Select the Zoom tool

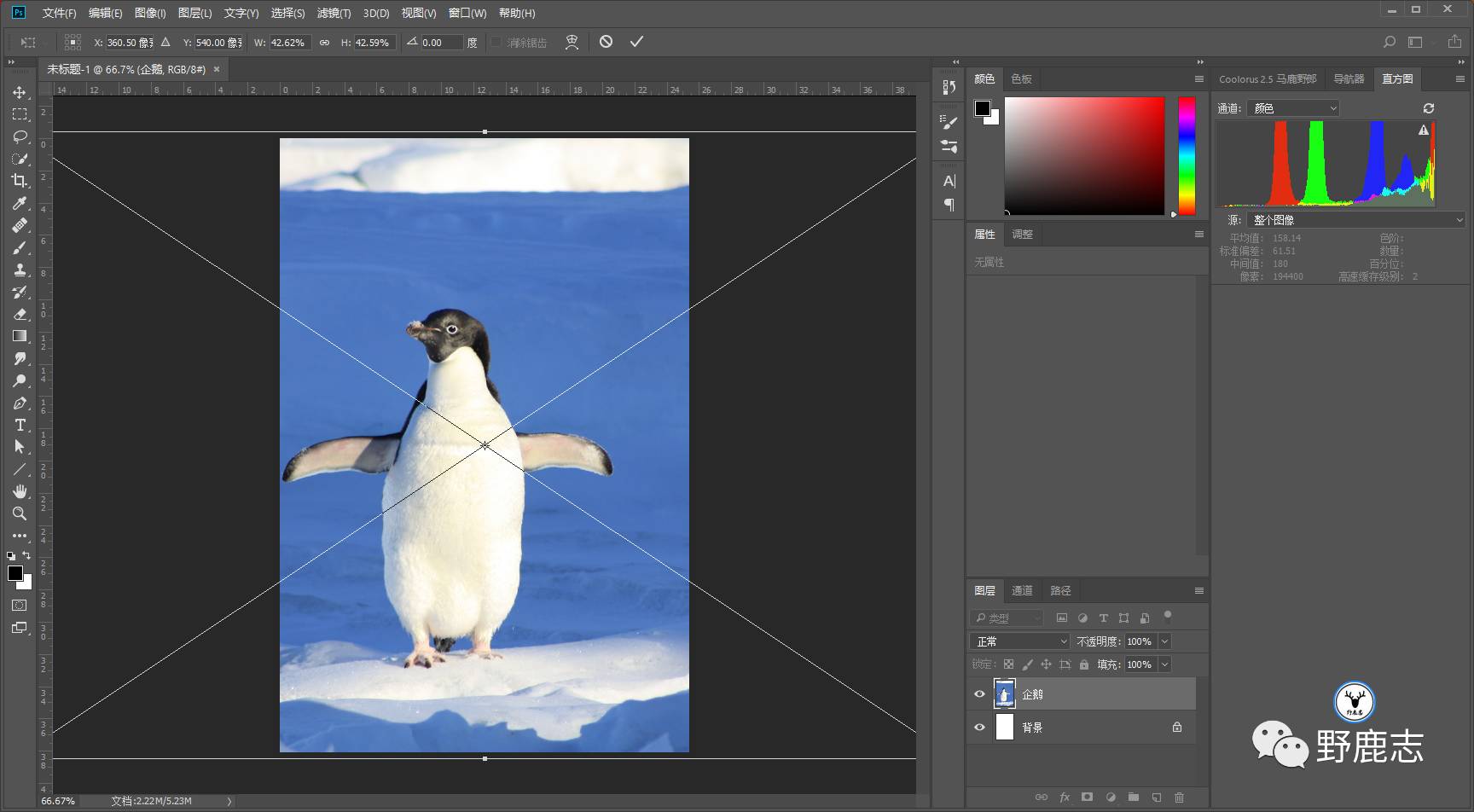tap(20, 513)
